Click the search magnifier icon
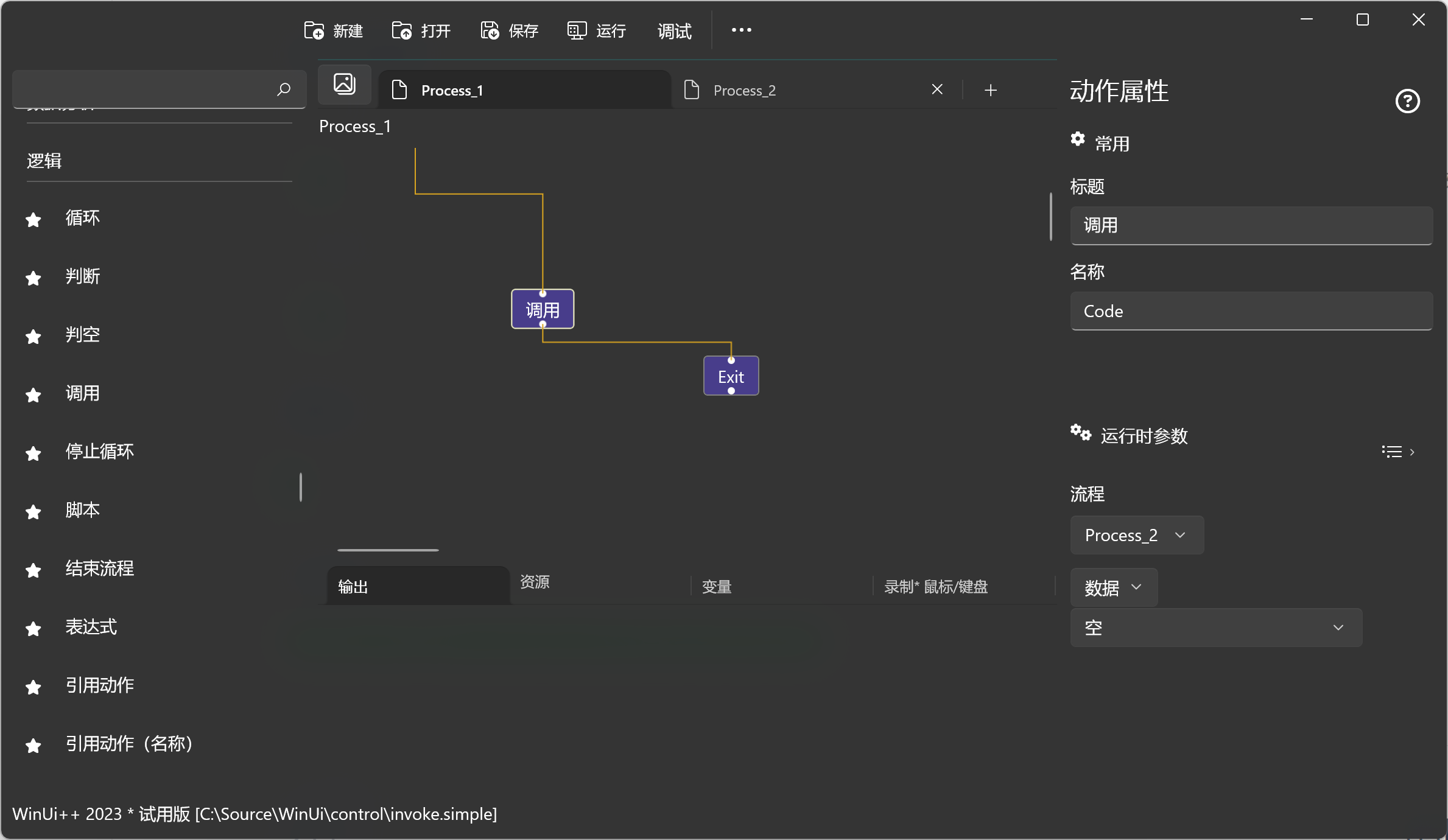Viewport: 1448px width, 840px height. (x=284, y=89)
